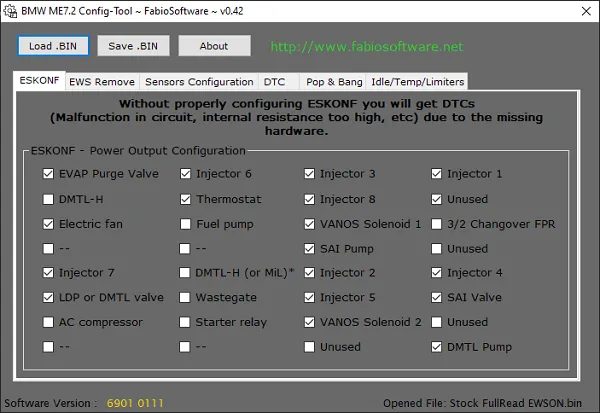Uncheck the Injector 1 checkbox
600x413 pixels.
click(x=436, y=174)
